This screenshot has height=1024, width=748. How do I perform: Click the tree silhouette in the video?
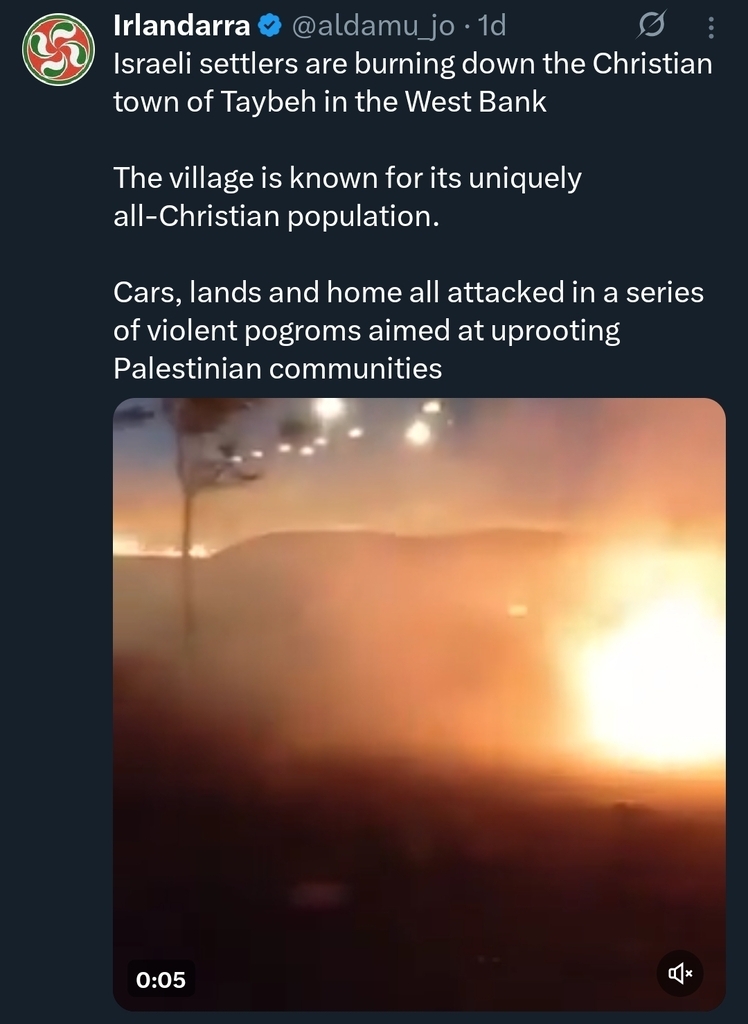pos(193,496)
